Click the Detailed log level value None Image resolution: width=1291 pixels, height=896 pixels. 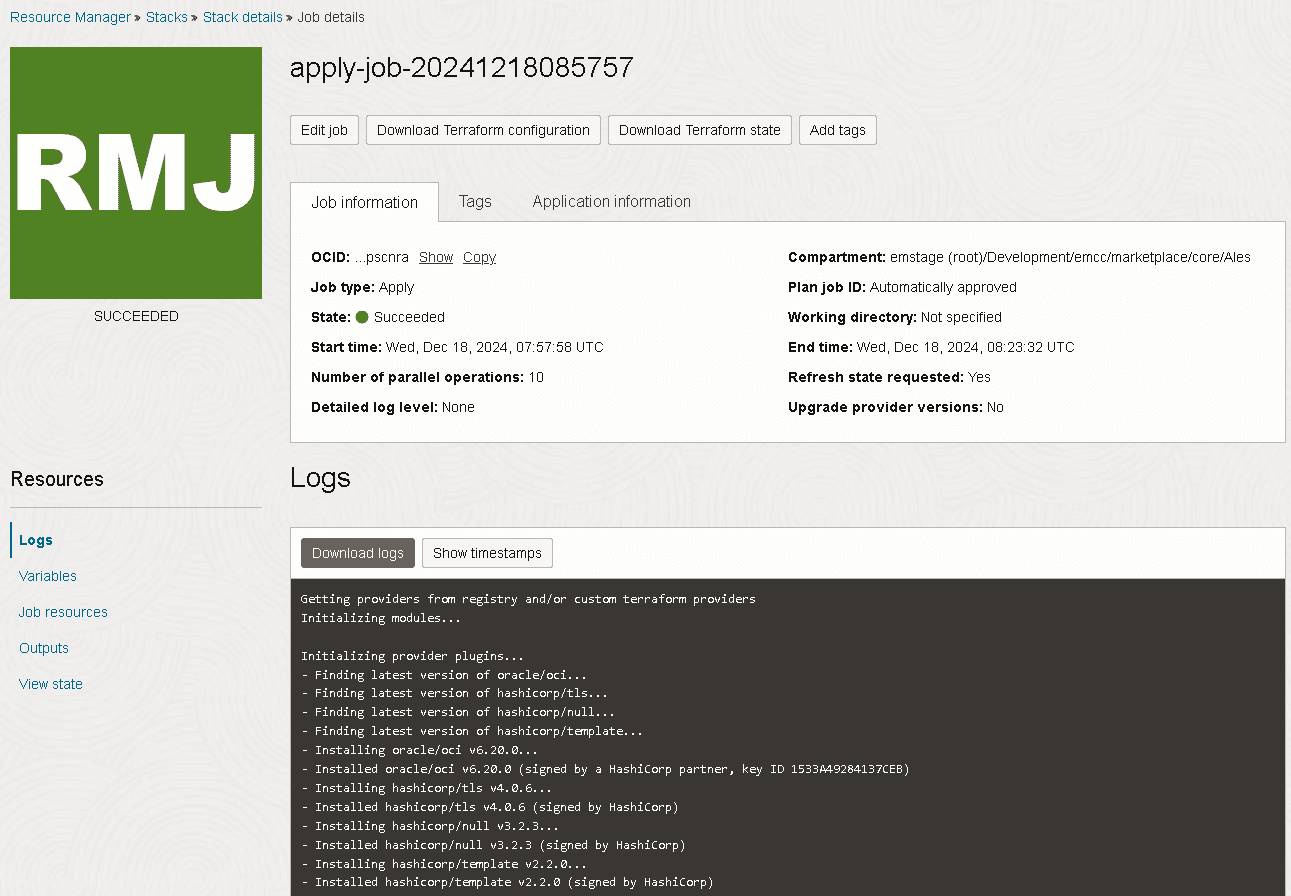(x=458, y=407)
